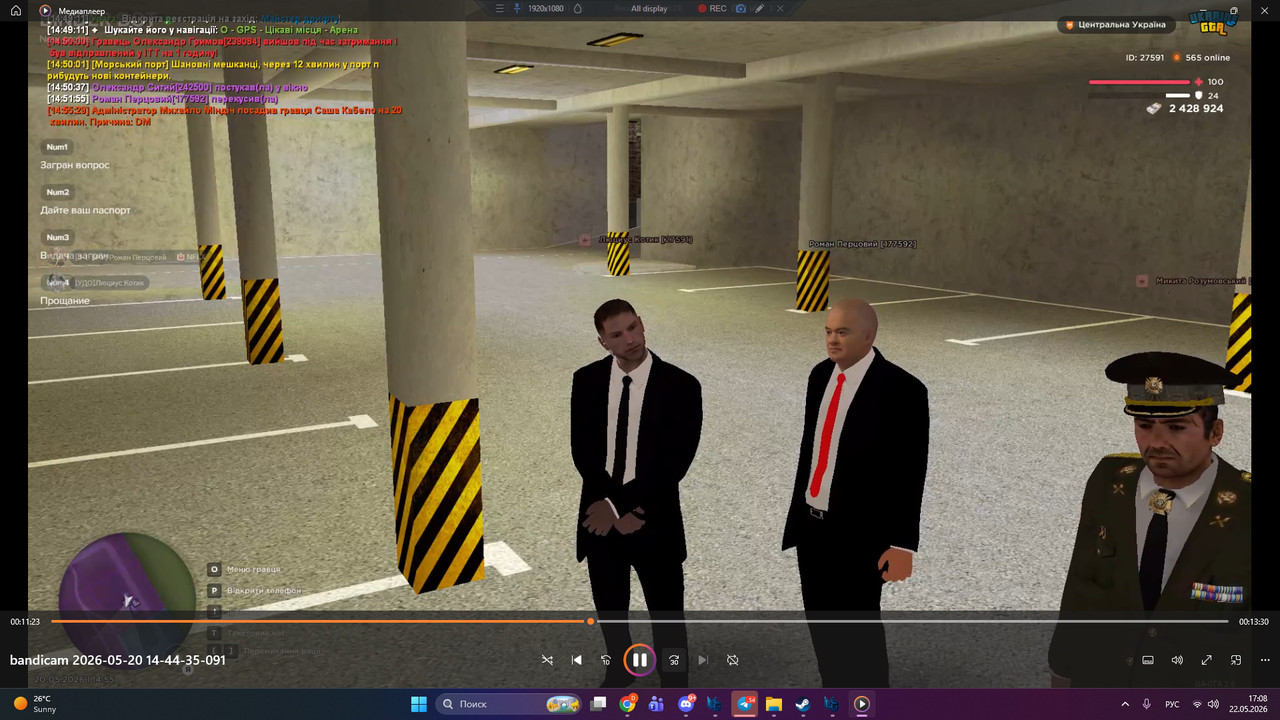
Task: Toggle subtitles and captions
Action: point(1148,660)
